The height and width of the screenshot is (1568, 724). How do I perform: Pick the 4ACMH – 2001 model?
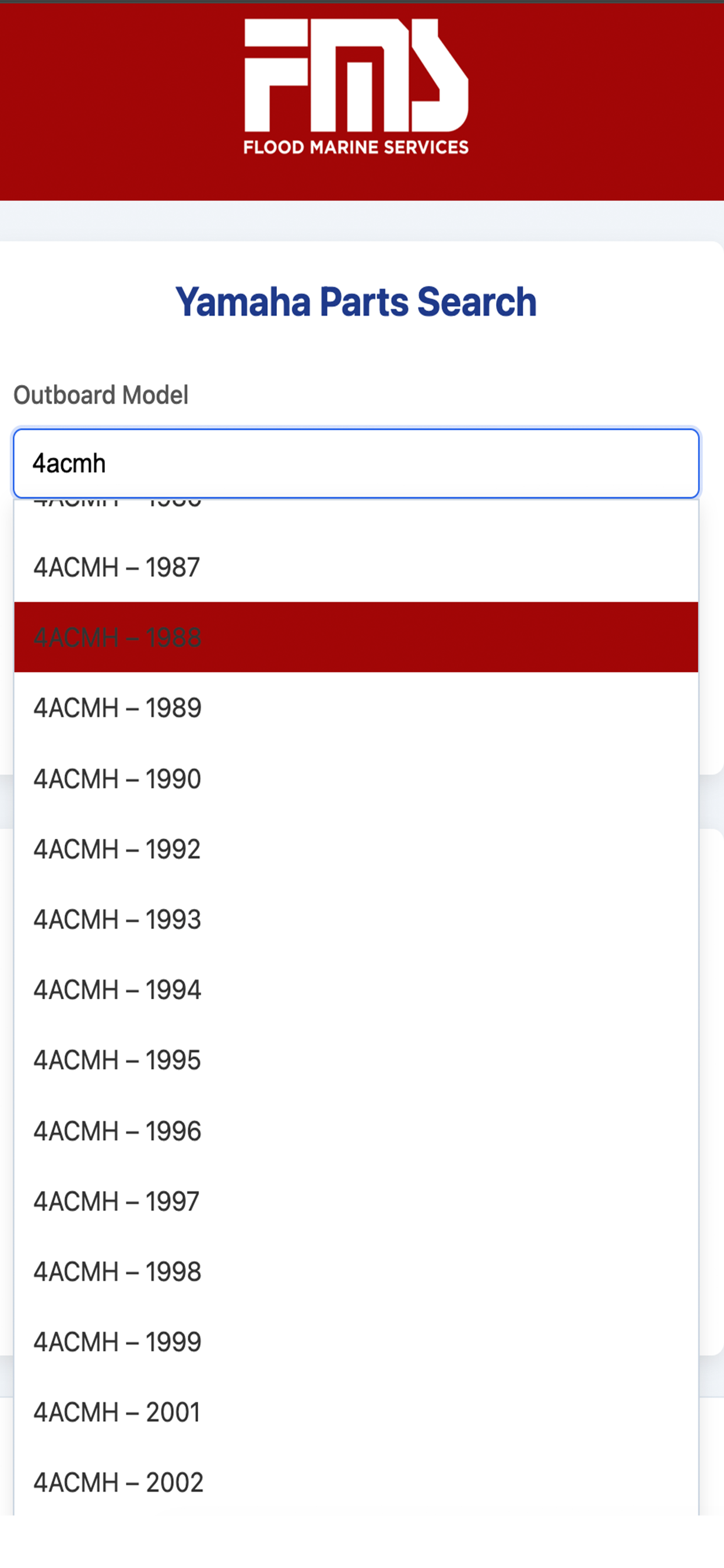point(356,1413)
